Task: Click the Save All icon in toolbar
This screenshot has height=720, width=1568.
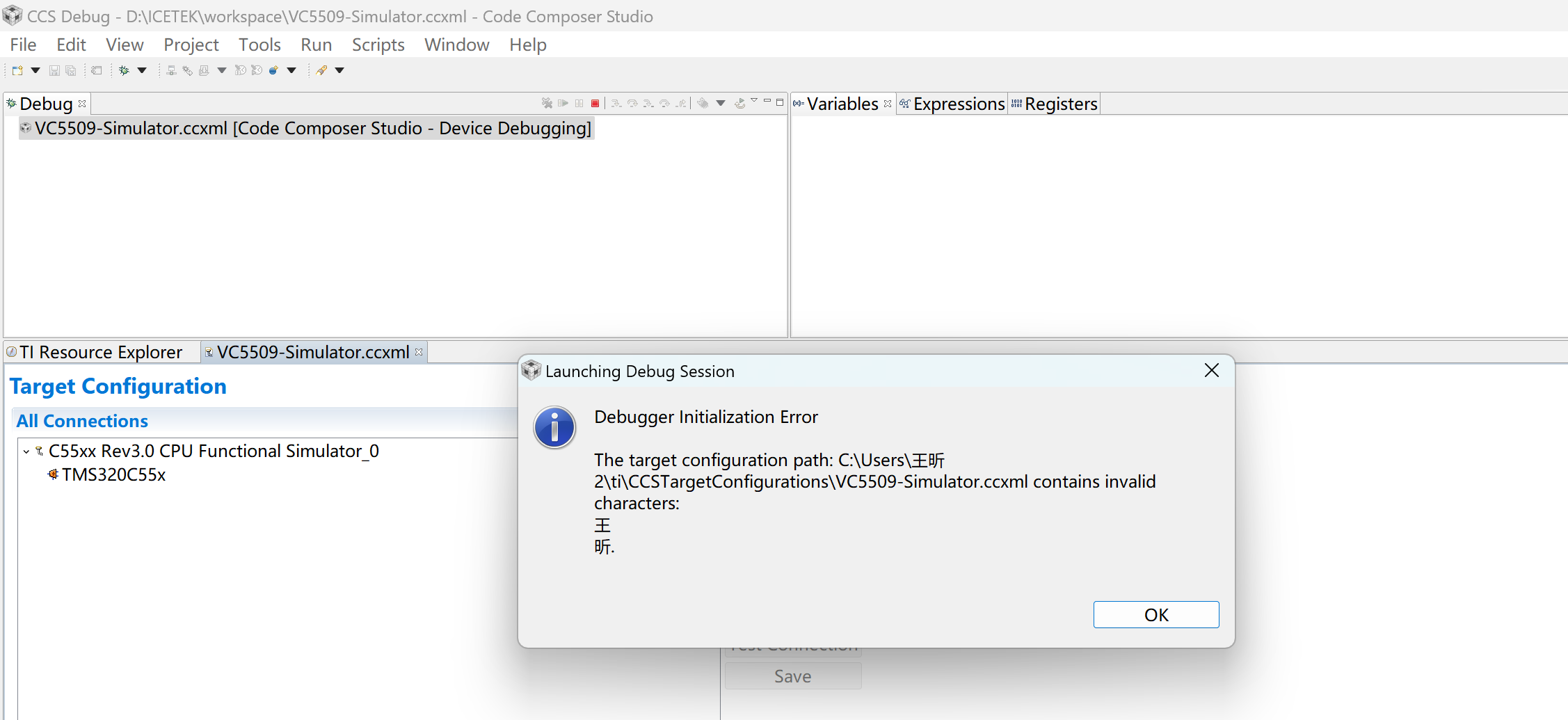Action: point(70,70)
